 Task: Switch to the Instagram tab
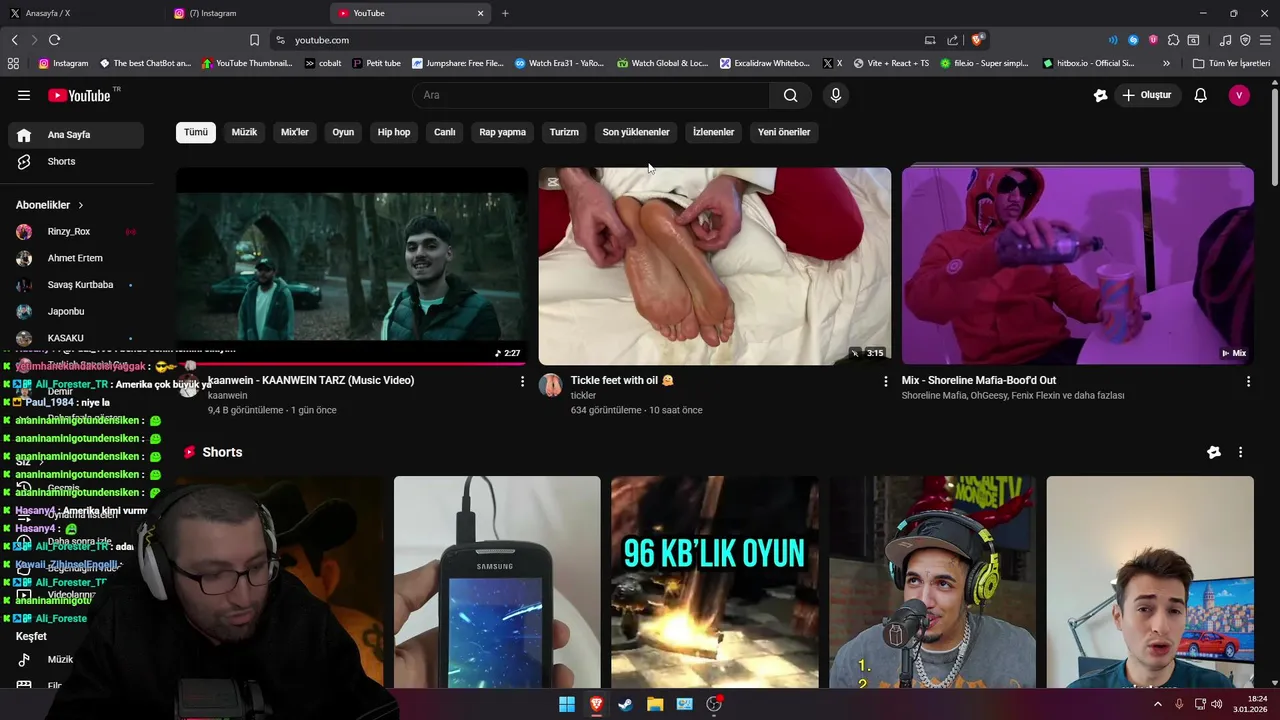246,13
